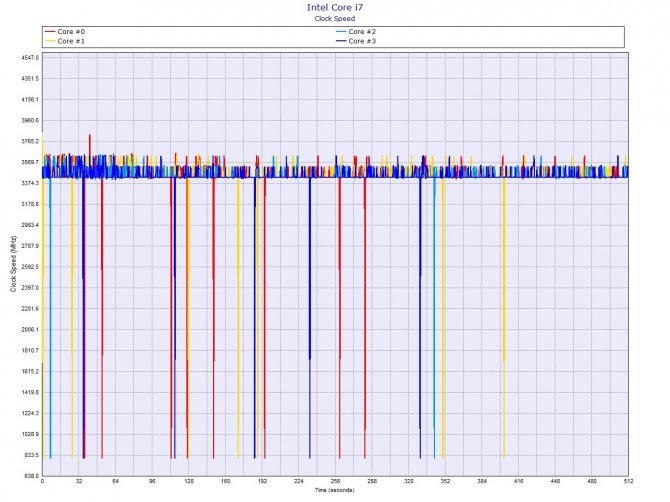
Task: Click the 4351.5 y-axis value
Action: 30,79
